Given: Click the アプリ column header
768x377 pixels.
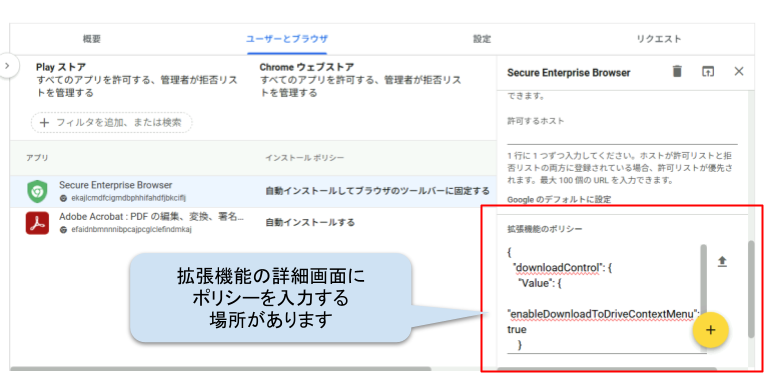Looking at the screenshot, I should tap(37, 158).
